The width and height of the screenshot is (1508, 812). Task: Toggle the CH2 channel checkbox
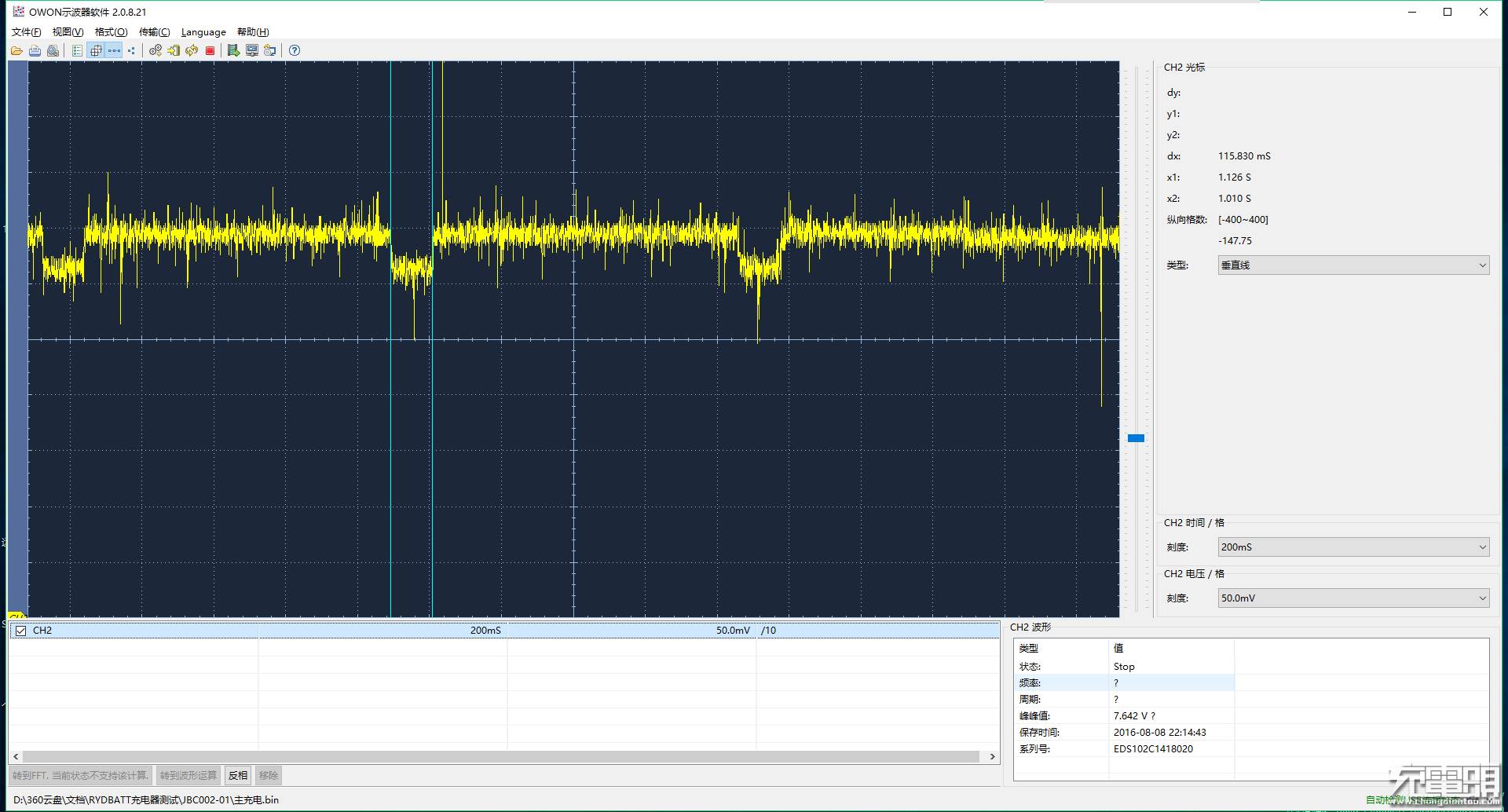(x=21, y=631)
